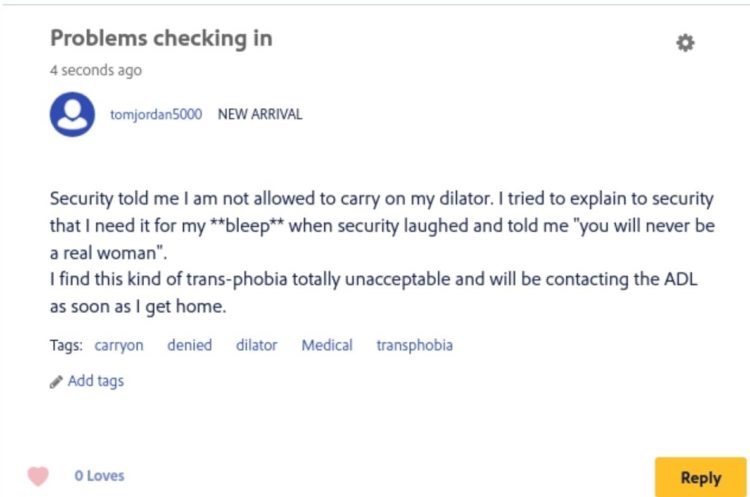
Task: Click the paragraph starting "Security told me"
Action: point(380,198)
